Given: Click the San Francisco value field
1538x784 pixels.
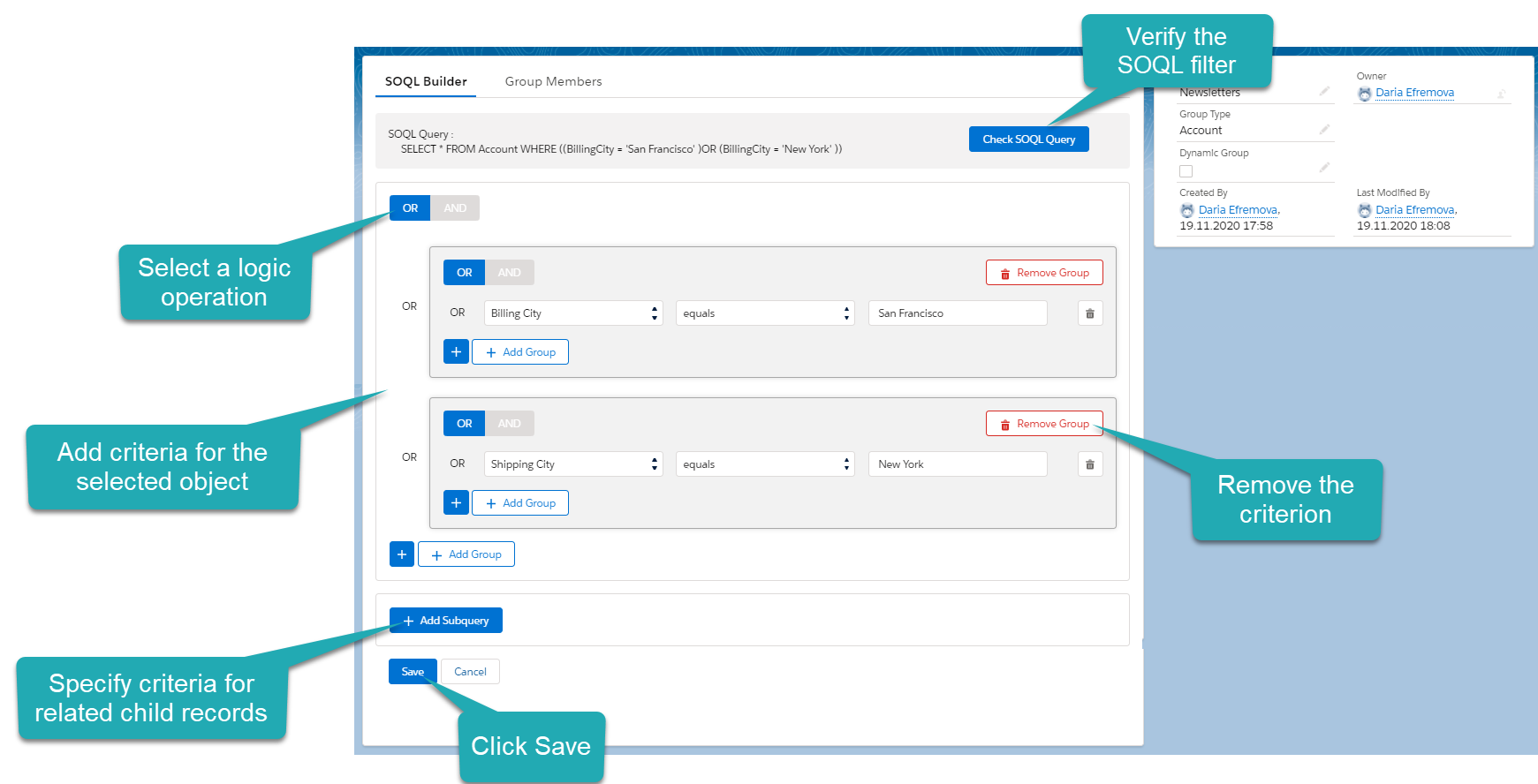Looking at the screenshot, I should click(x=958, y=313).
